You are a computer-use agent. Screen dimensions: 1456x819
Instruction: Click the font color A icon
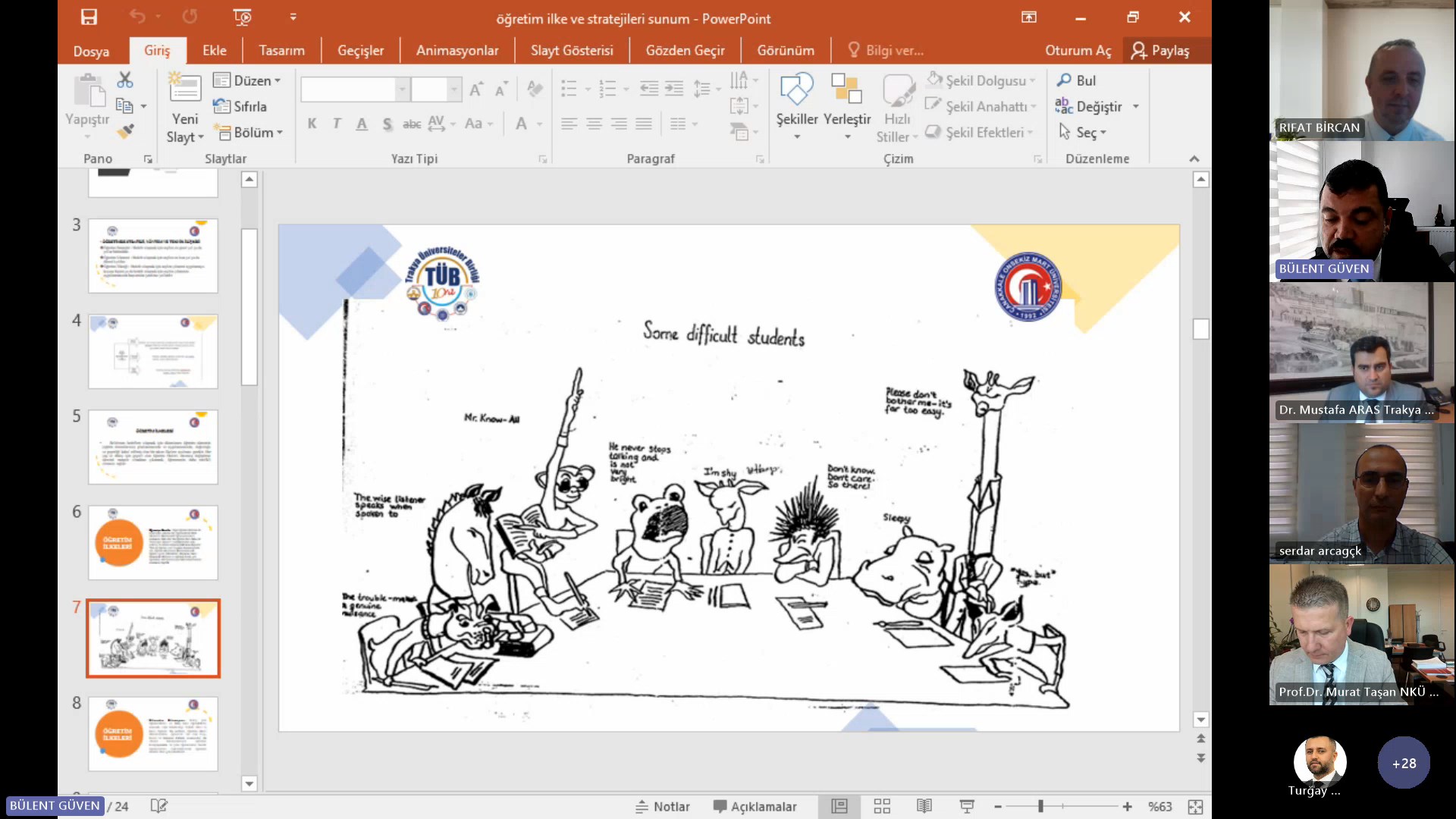[x=522, y=124]
